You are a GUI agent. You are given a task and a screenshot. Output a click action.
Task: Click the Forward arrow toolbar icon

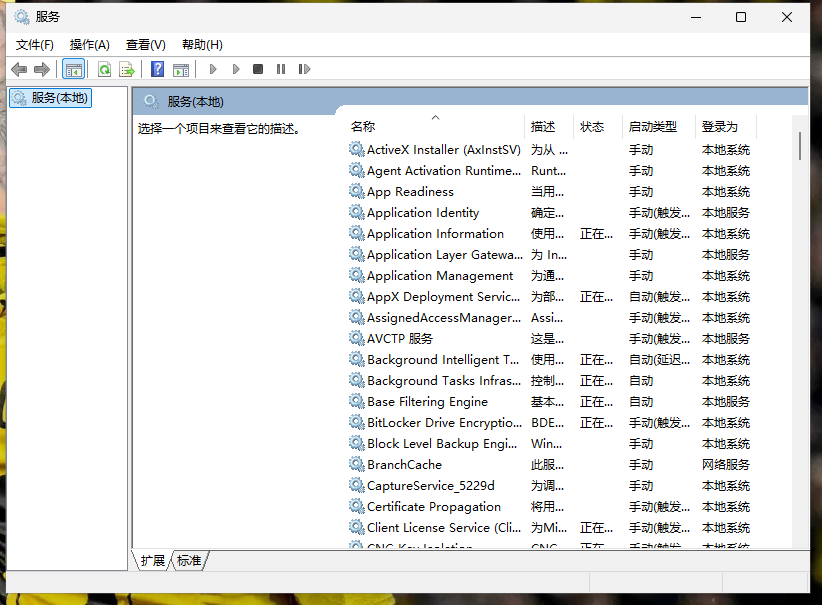(41, 69)
